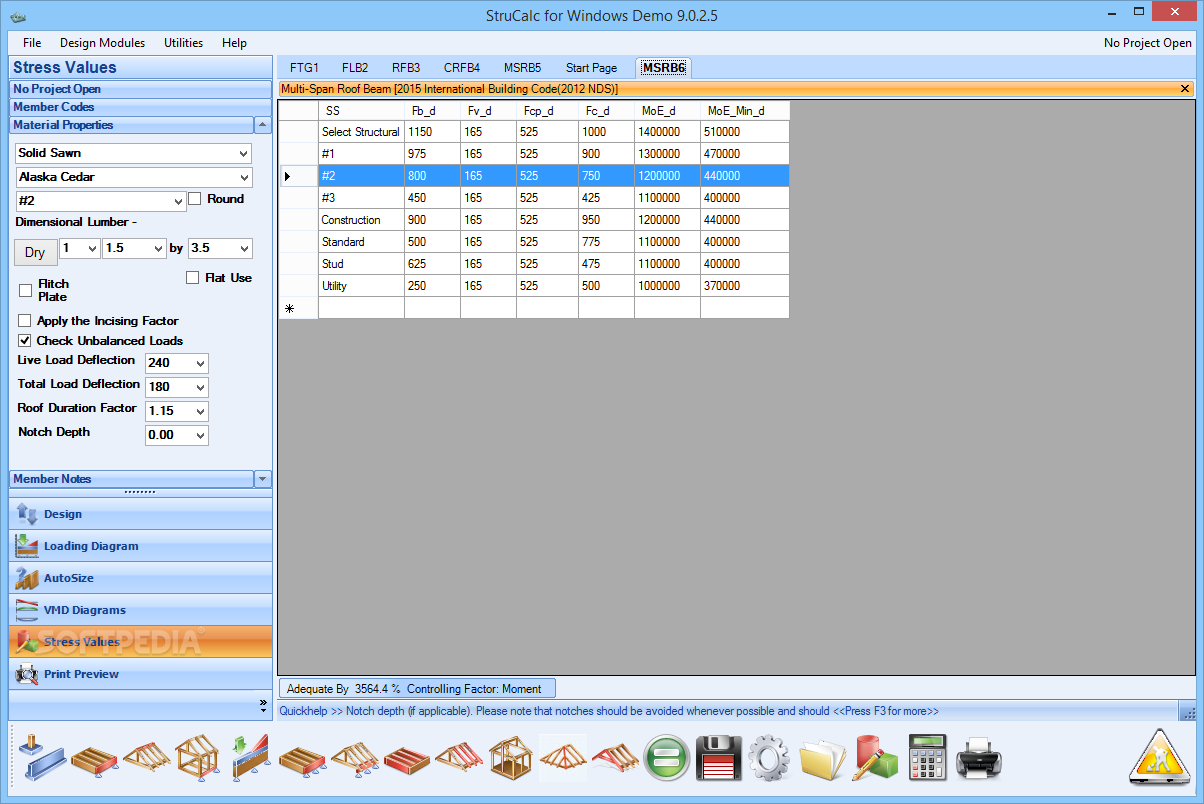The width and height of the screenshot is (1204, 804).
Task: Check Apply the Incising Factor
Action: click(x=26, y=321)
